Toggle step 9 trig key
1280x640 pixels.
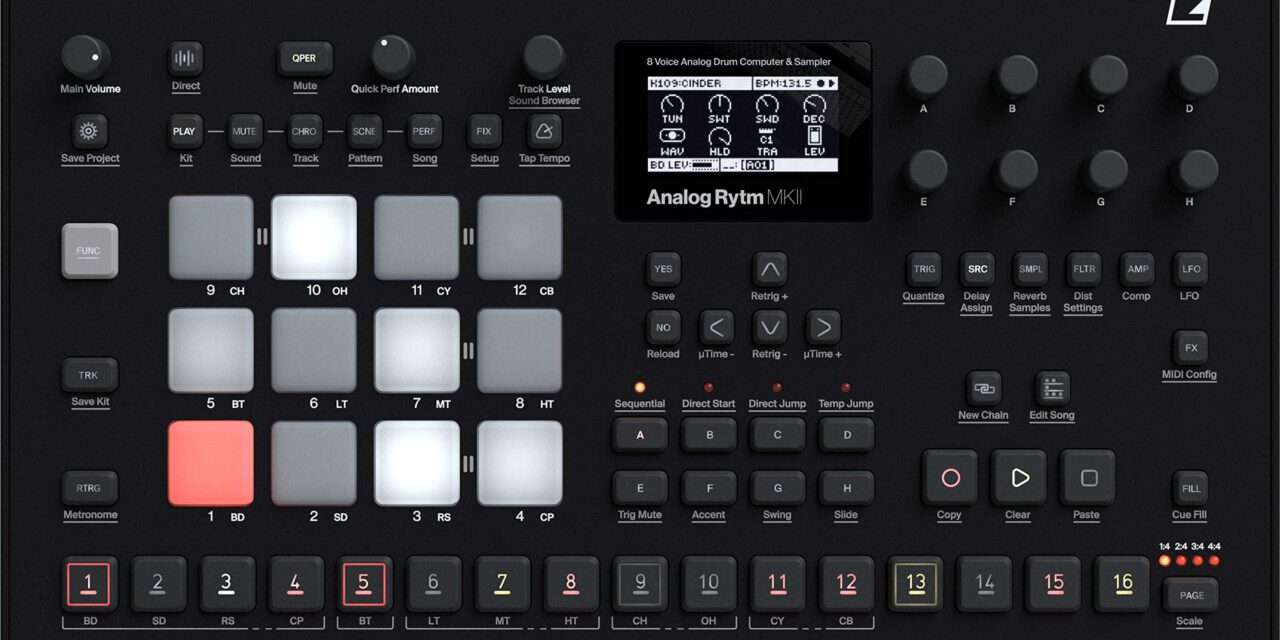tap(640, 583)
